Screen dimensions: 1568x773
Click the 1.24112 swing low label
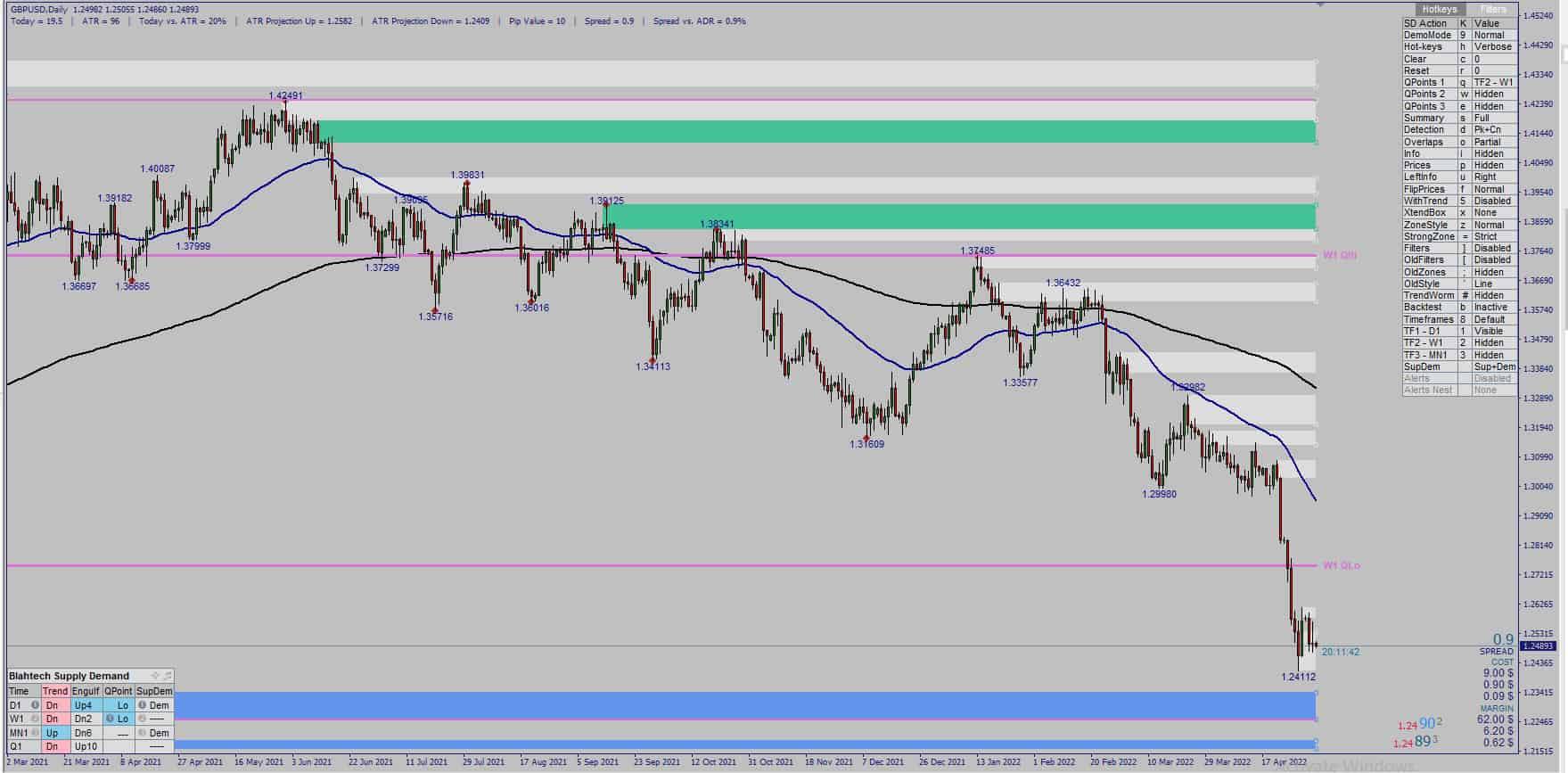click(x=1298, y=677)
